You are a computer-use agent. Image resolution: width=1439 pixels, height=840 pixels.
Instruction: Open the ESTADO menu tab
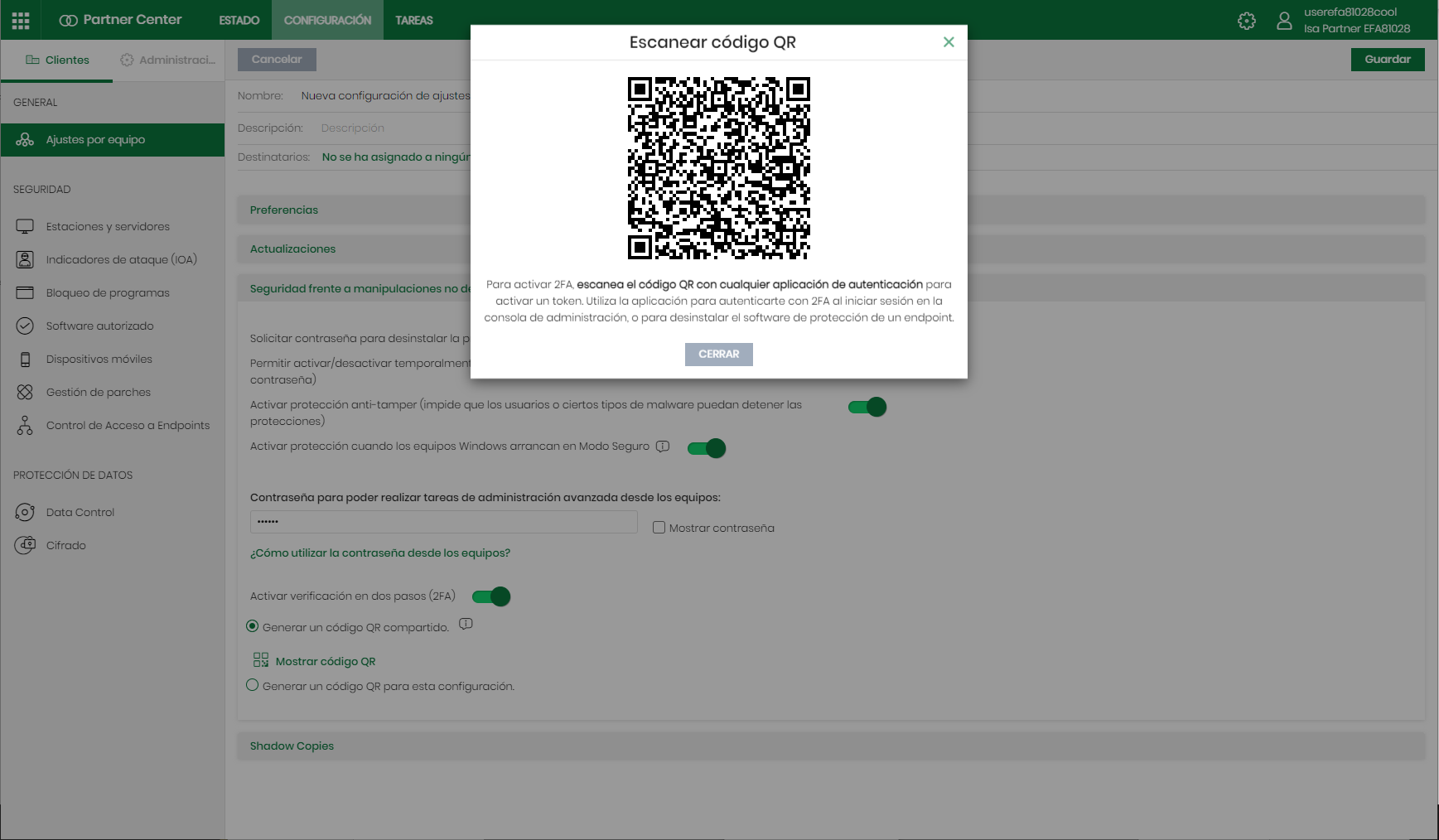click(x=239, y=20)
